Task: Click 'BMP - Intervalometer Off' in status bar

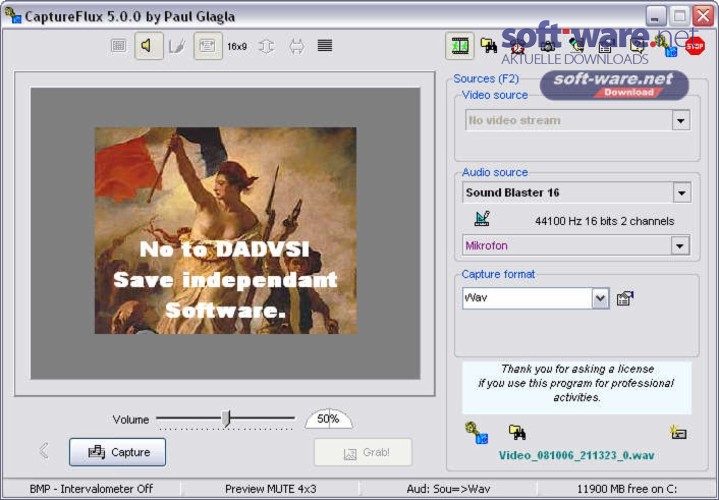Action: tap(91, 489)
